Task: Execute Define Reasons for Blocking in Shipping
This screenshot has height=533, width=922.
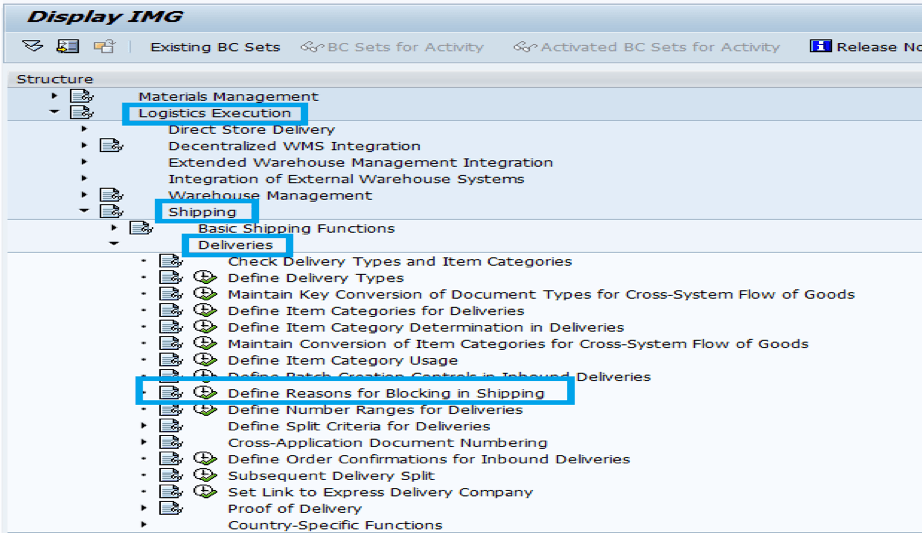Action: point(205,392)
